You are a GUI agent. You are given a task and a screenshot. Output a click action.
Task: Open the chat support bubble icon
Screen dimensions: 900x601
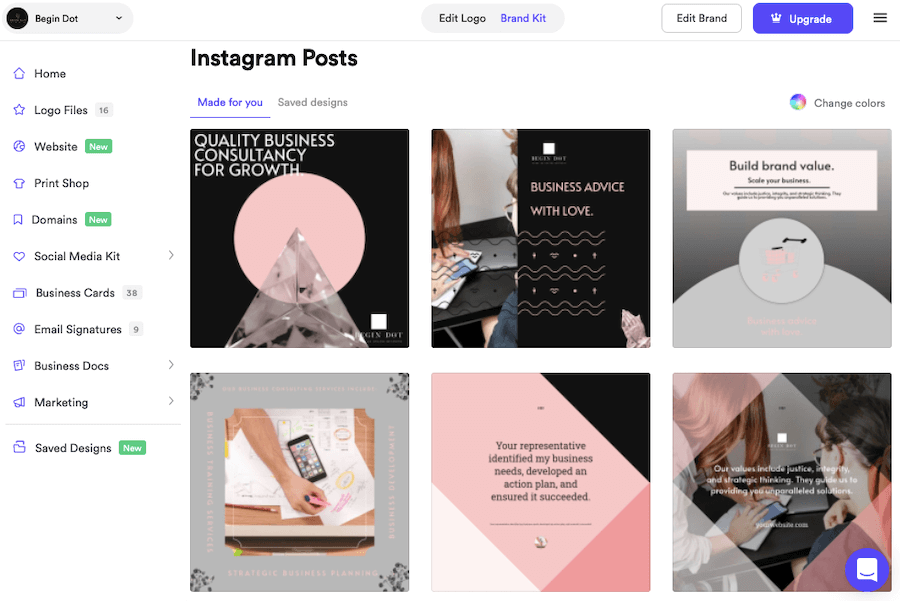tap(867, 569)
